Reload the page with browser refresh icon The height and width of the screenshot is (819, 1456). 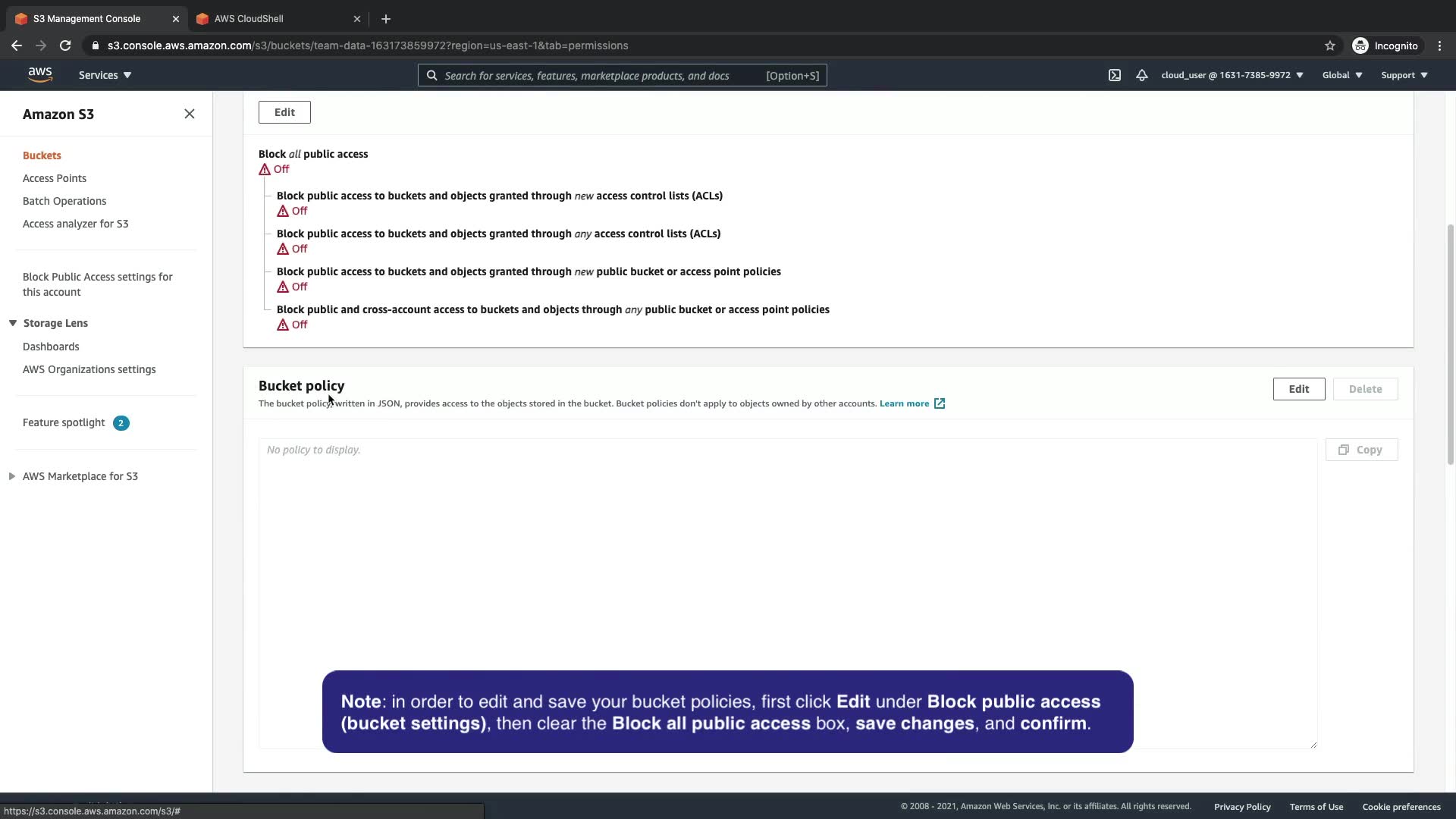tap(65, 45)
